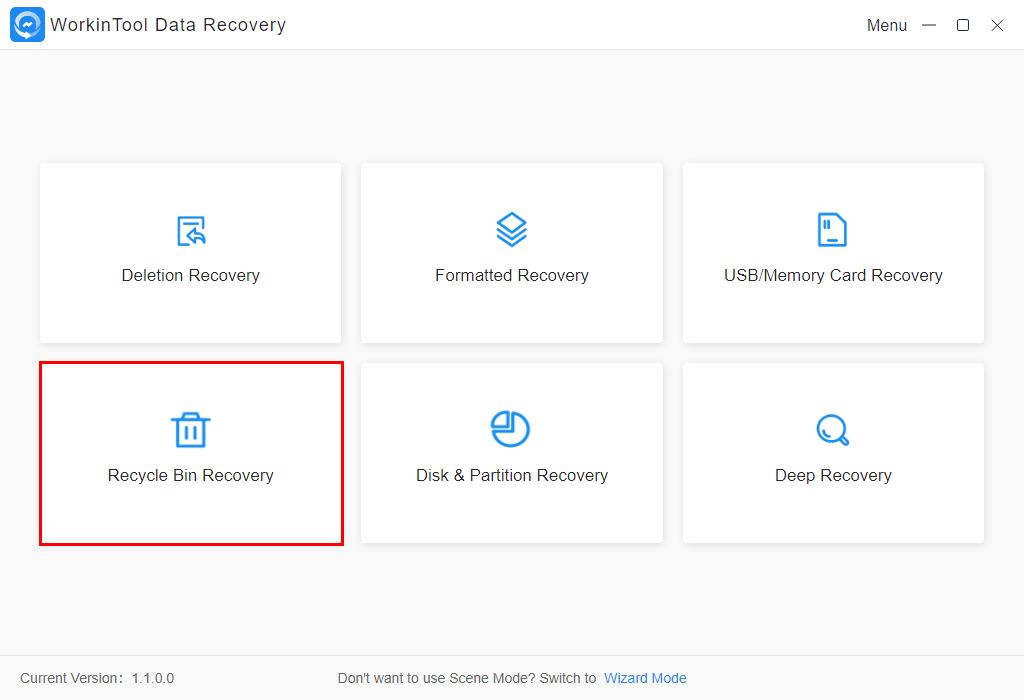The height and width of the screenshot is (700, 1024).
Task: Choose the Disk & Partition Recovery label
Action: [512, 475]
